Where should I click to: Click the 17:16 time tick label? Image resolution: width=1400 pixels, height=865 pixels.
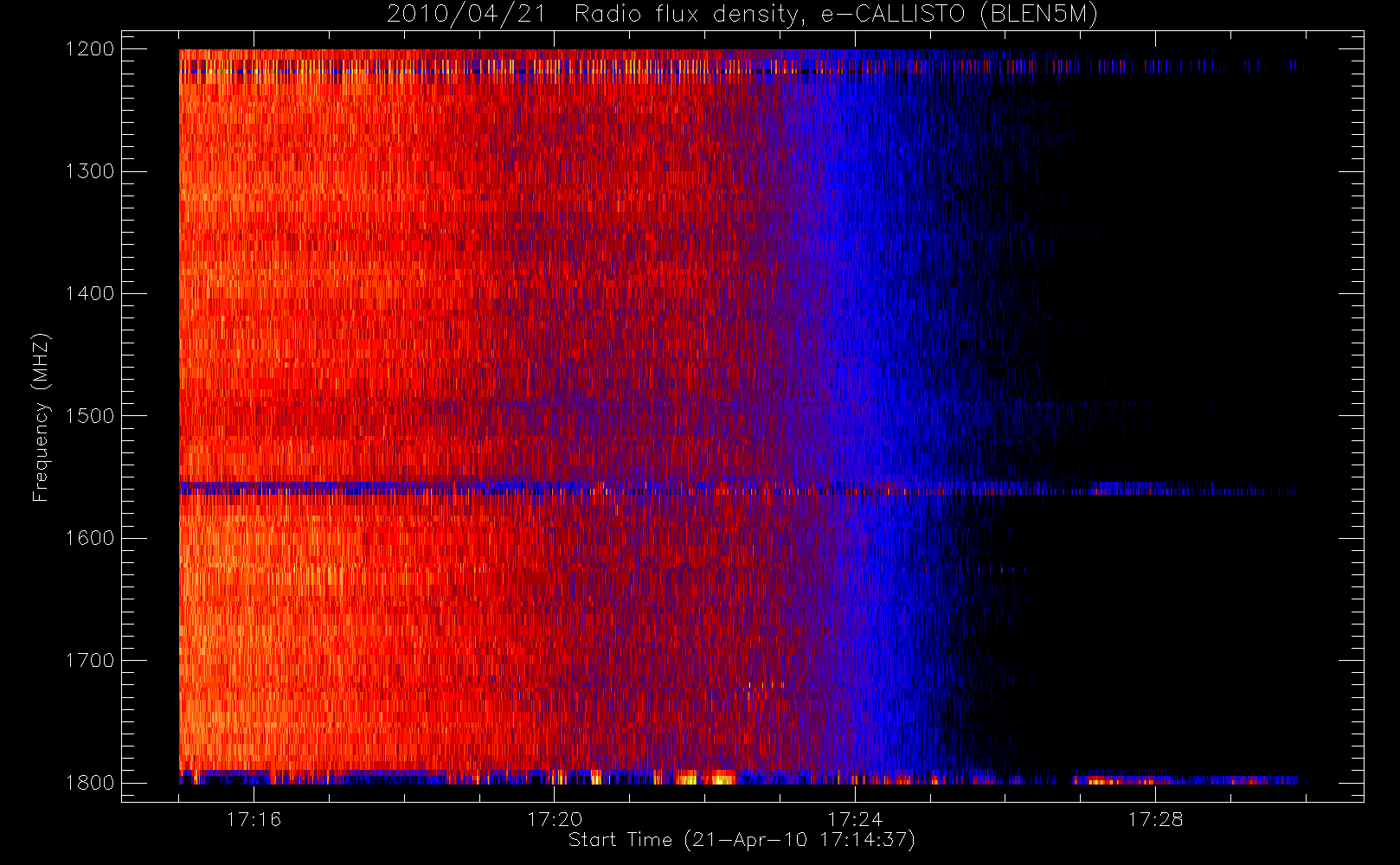click(x=254, y=819)
